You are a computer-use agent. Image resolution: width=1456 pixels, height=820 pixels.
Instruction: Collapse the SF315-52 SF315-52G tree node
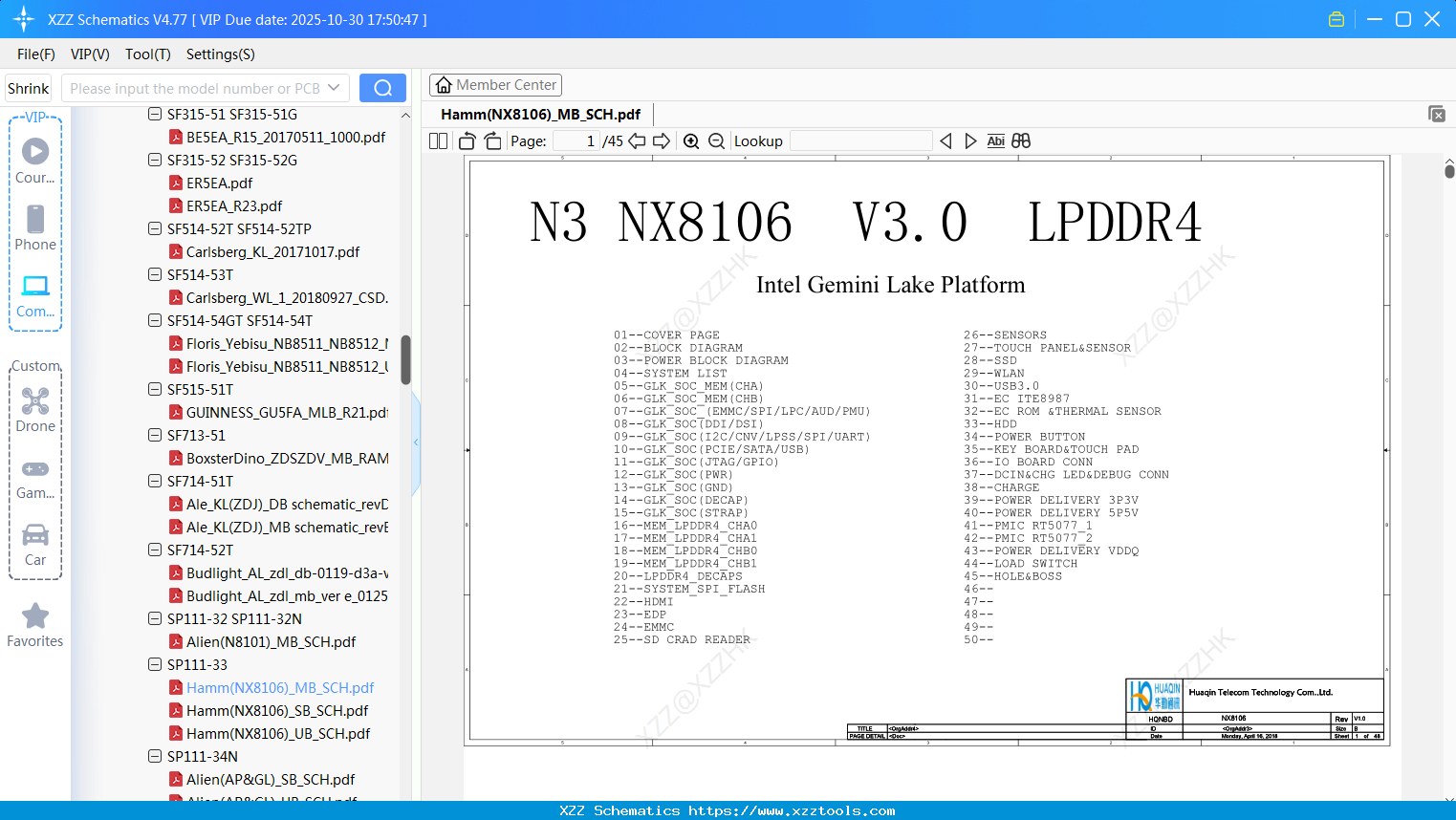tap(155, 160)
